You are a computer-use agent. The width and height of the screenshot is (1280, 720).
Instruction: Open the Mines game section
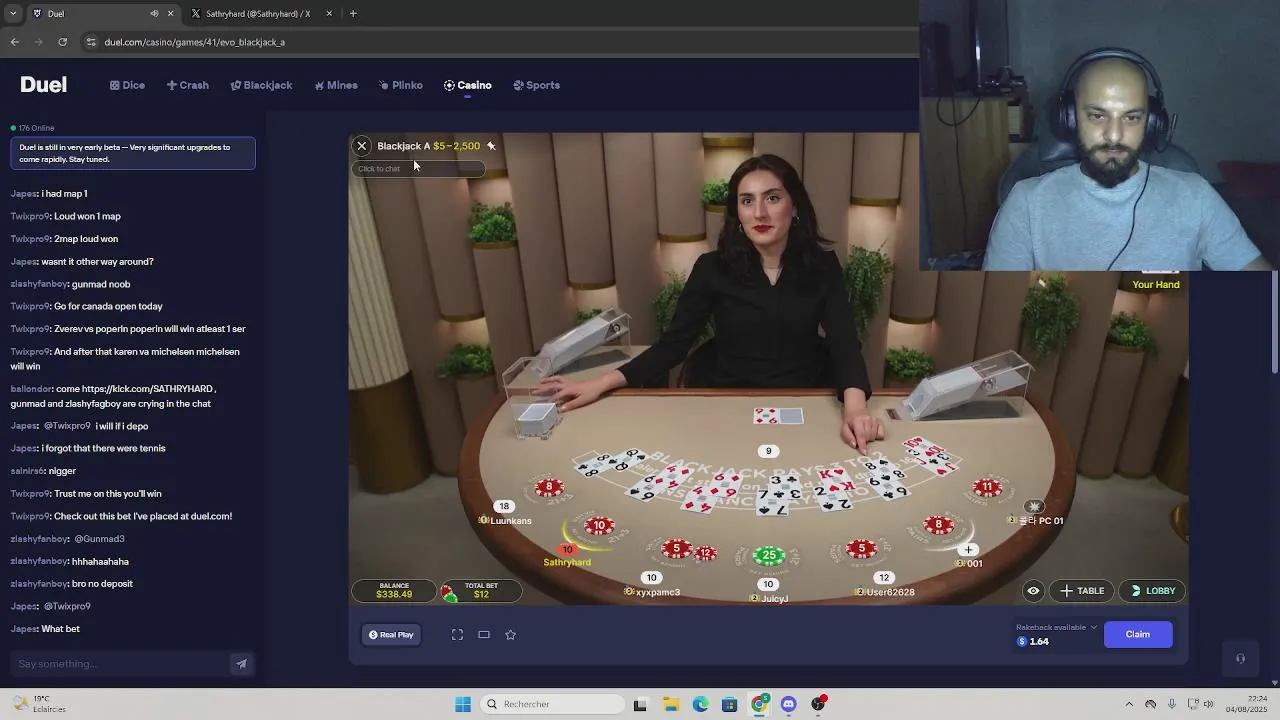(x=335, y=85)
